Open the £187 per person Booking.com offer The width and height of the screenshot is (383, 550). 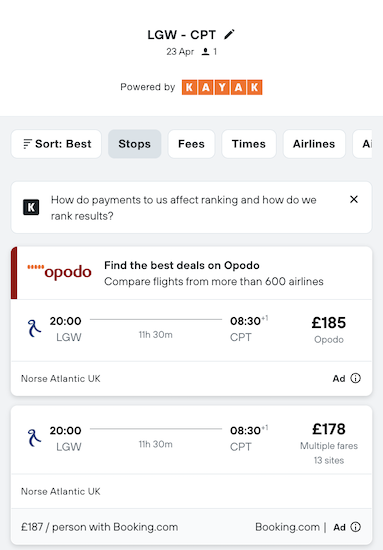point(100,527)
